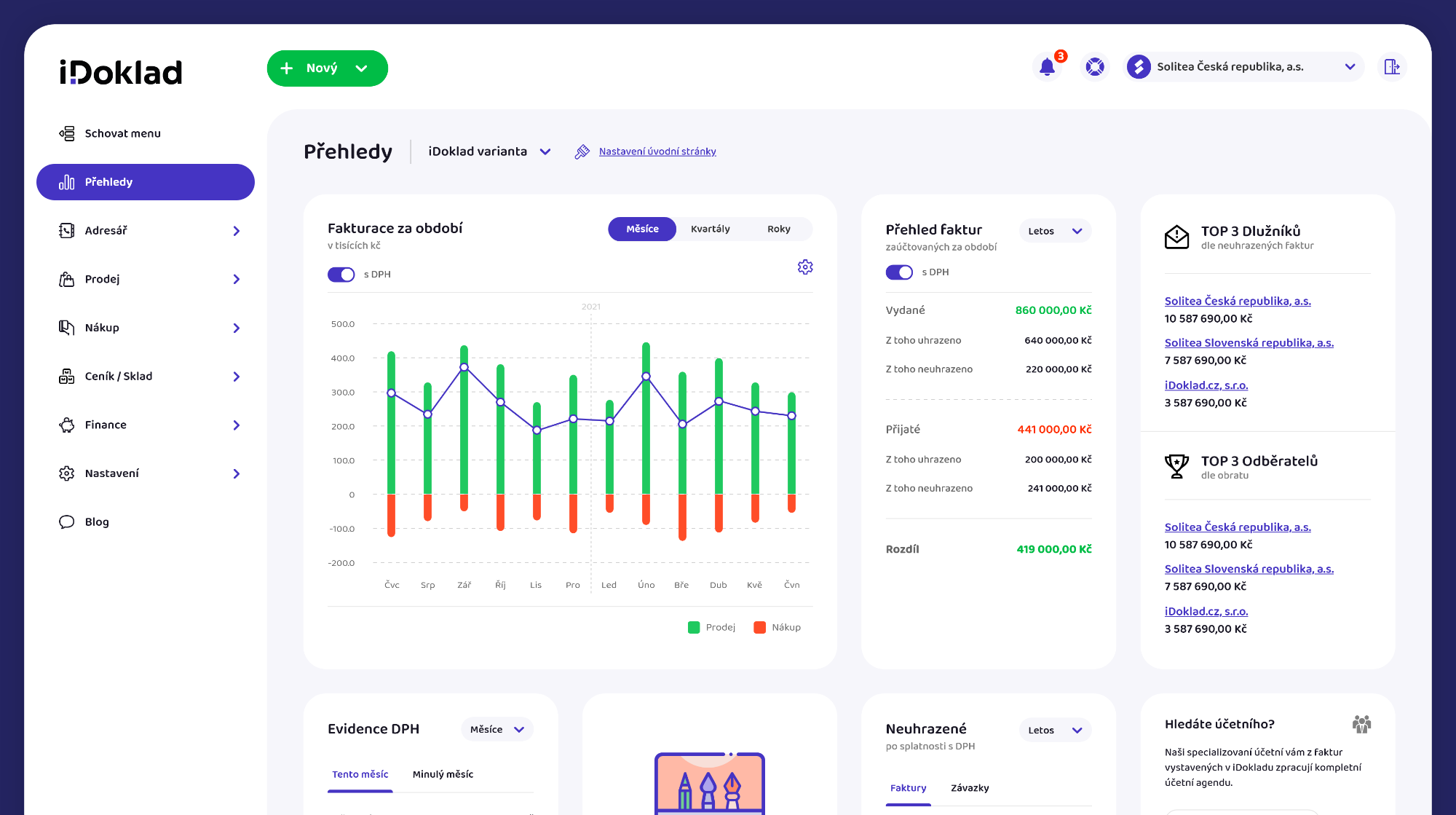Click the Ceník / Sklad boxes icon
This screenshot has width=1456, height=815.
tap(67, 377)
